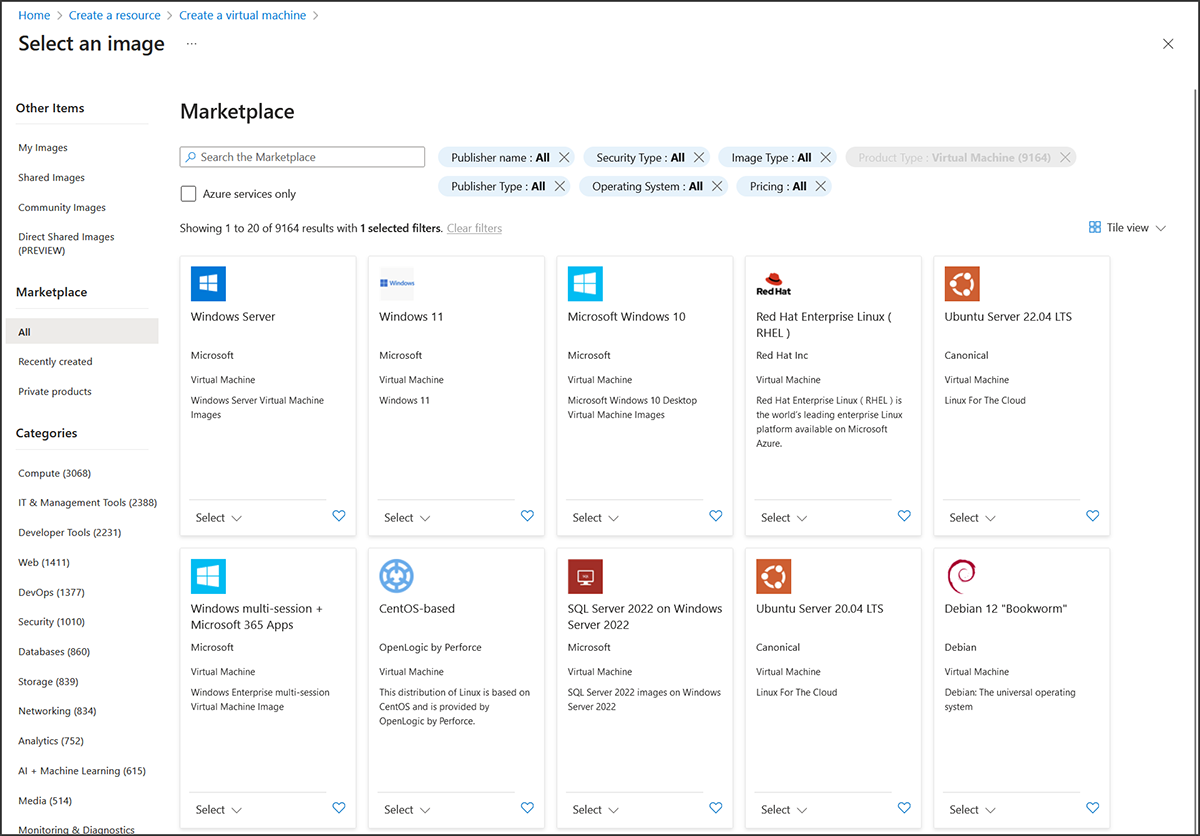Open the Select dropdown for Ubuntu Server 22.04 LTS
Image resolution: width=1200 pixels, height=836 pixels.
(x=973, y=518)
